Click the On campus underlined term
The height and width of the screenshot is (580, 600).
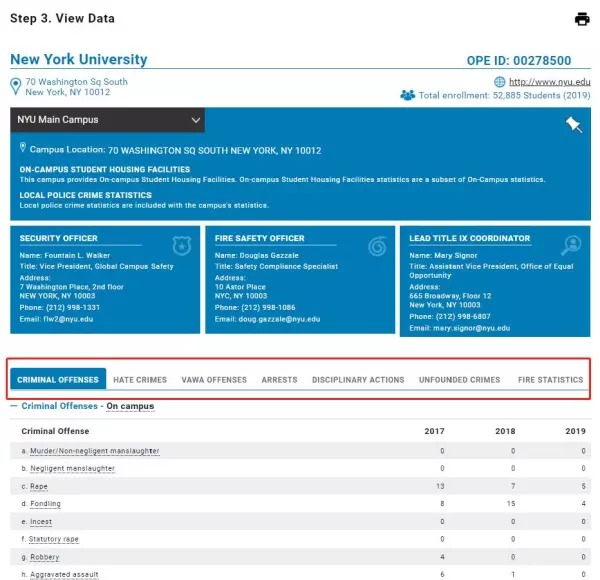point(130,406)
